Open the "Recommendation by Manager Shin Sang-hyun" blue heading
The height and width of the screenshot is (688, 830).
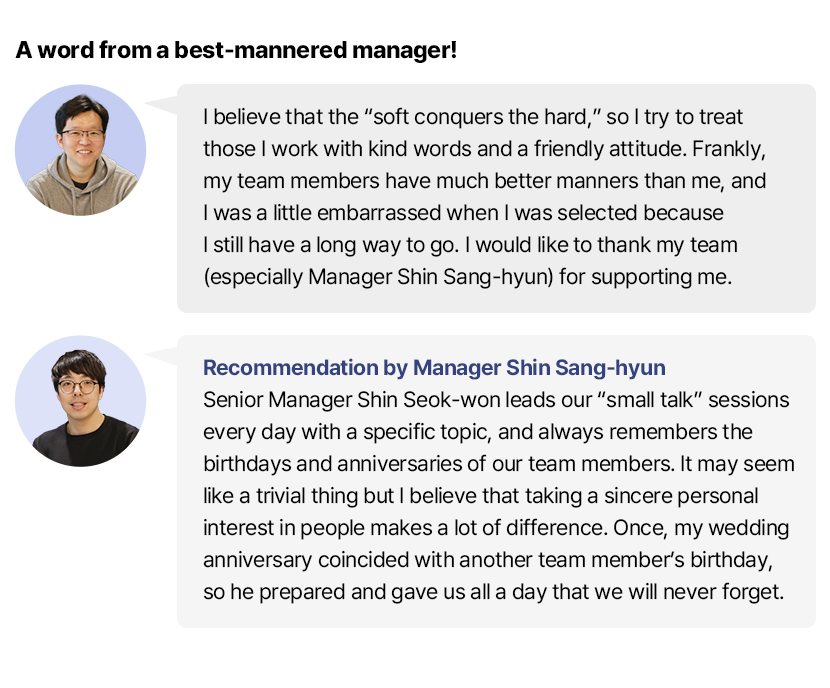pyautogui.click(x=434, y=368)
